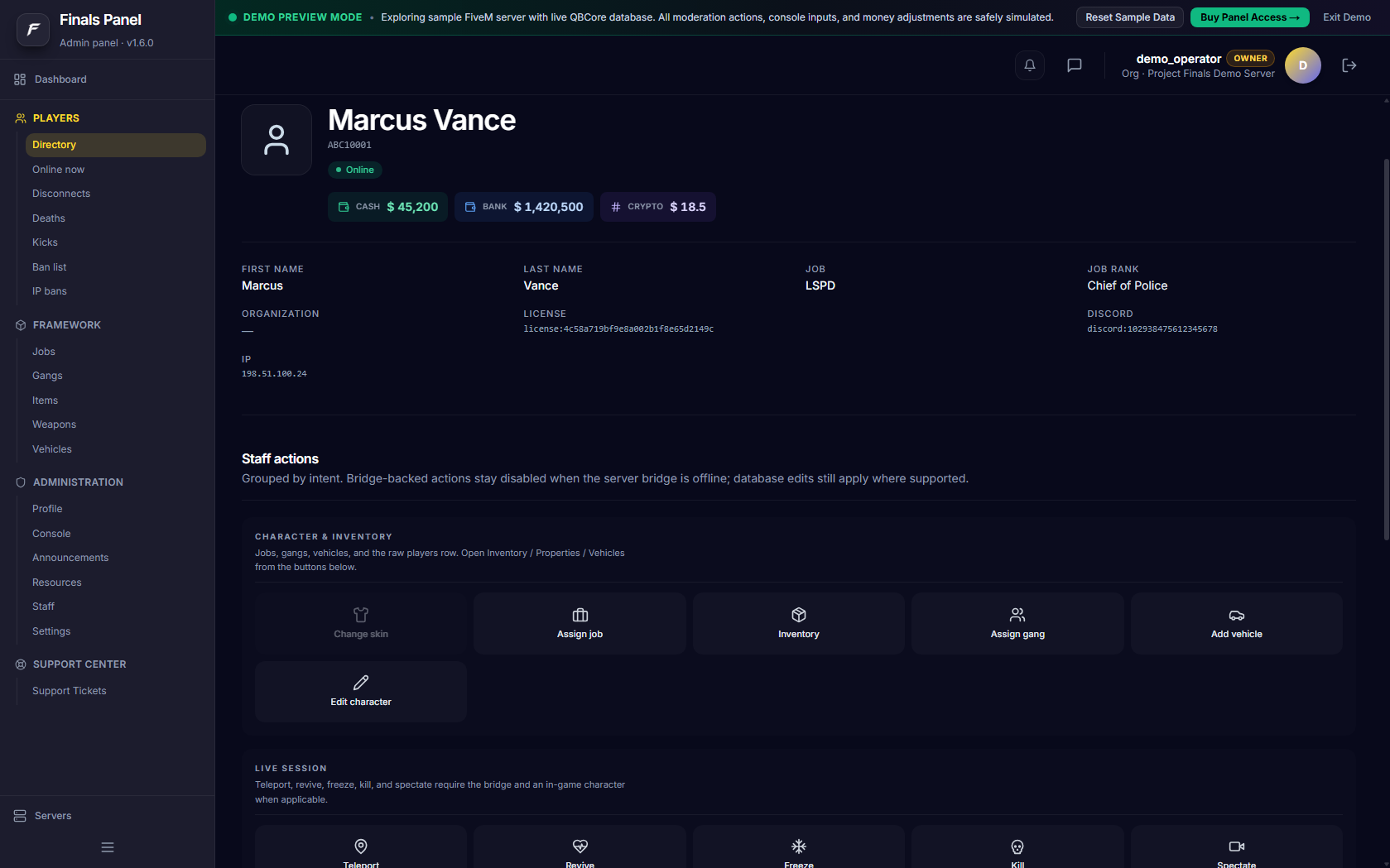Screen dimensions: 1390x868
Task: Click the IP address 198.51.100.24
Action: (x=274, y=374)
